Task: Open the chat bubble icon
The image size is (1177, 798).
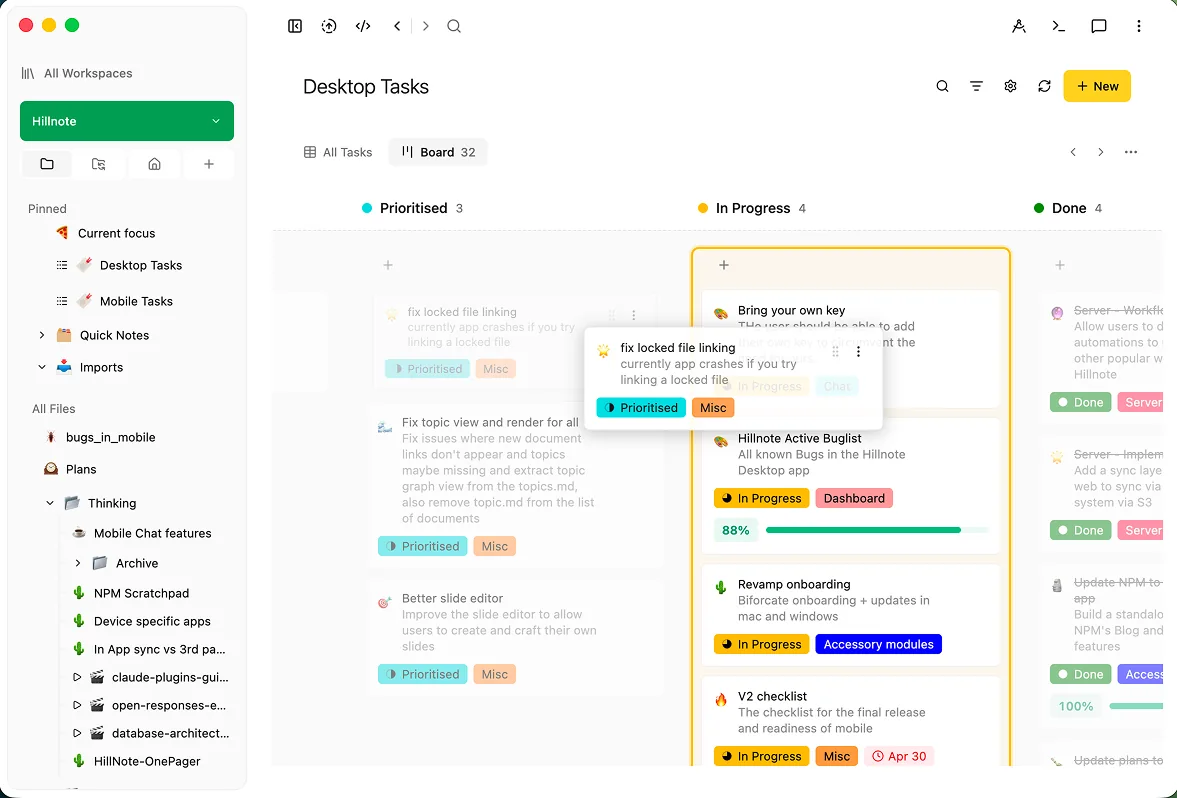Action: 1099,26
